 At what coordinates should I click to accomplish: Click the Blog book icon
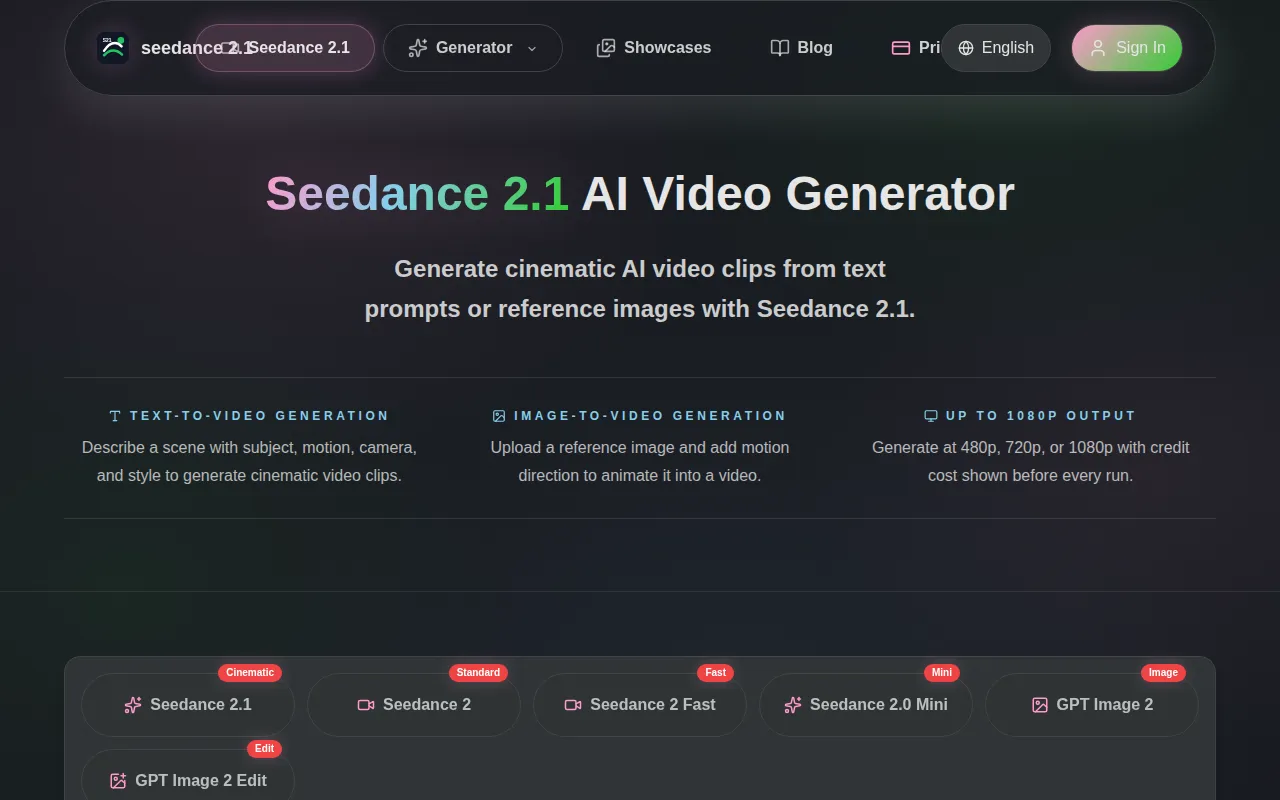click(x=780, y=48)
